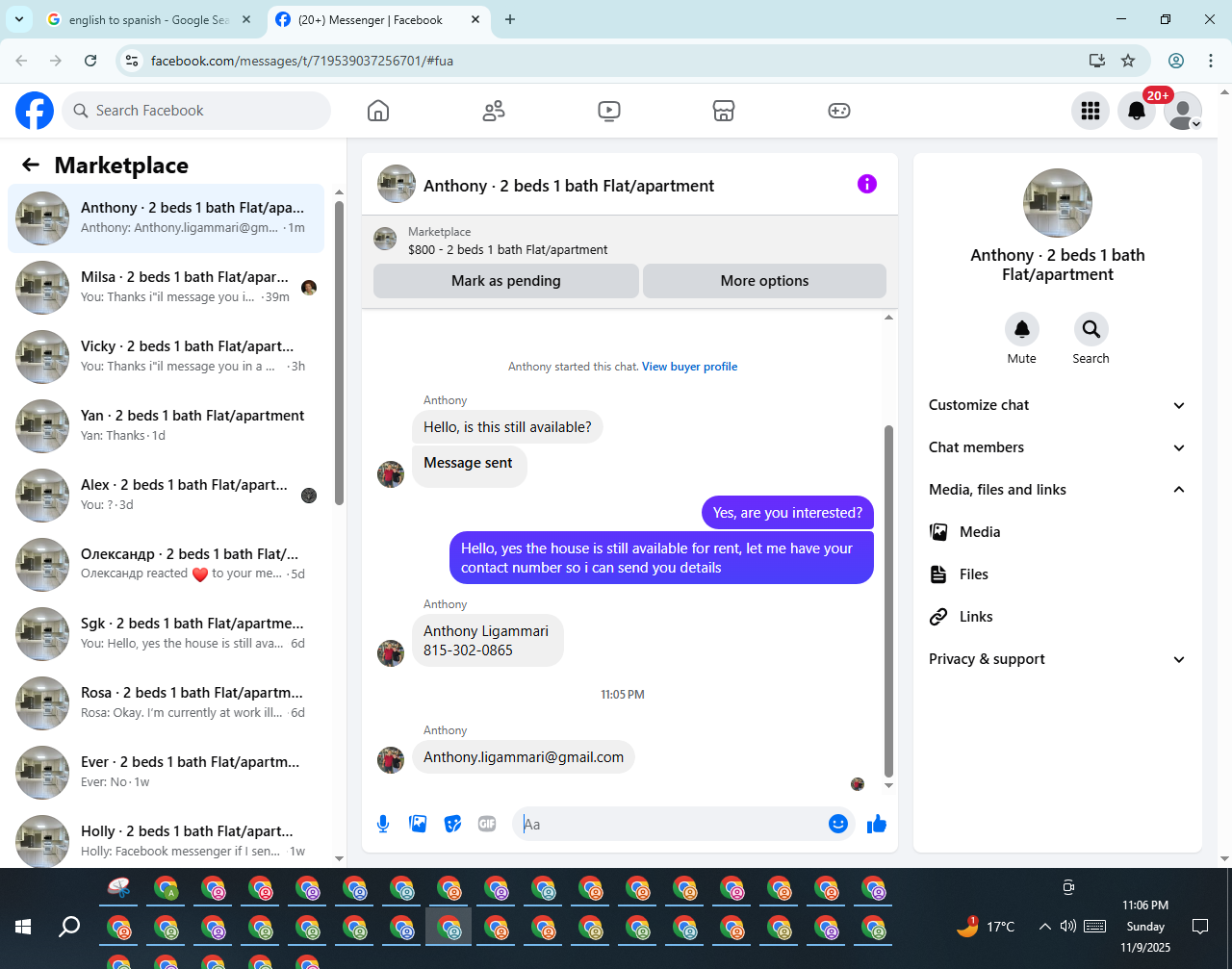Open the 17°C weather widget on taskbar
Image resolution: width=1232 pixels, height=969 pixels.
[986, 927]
